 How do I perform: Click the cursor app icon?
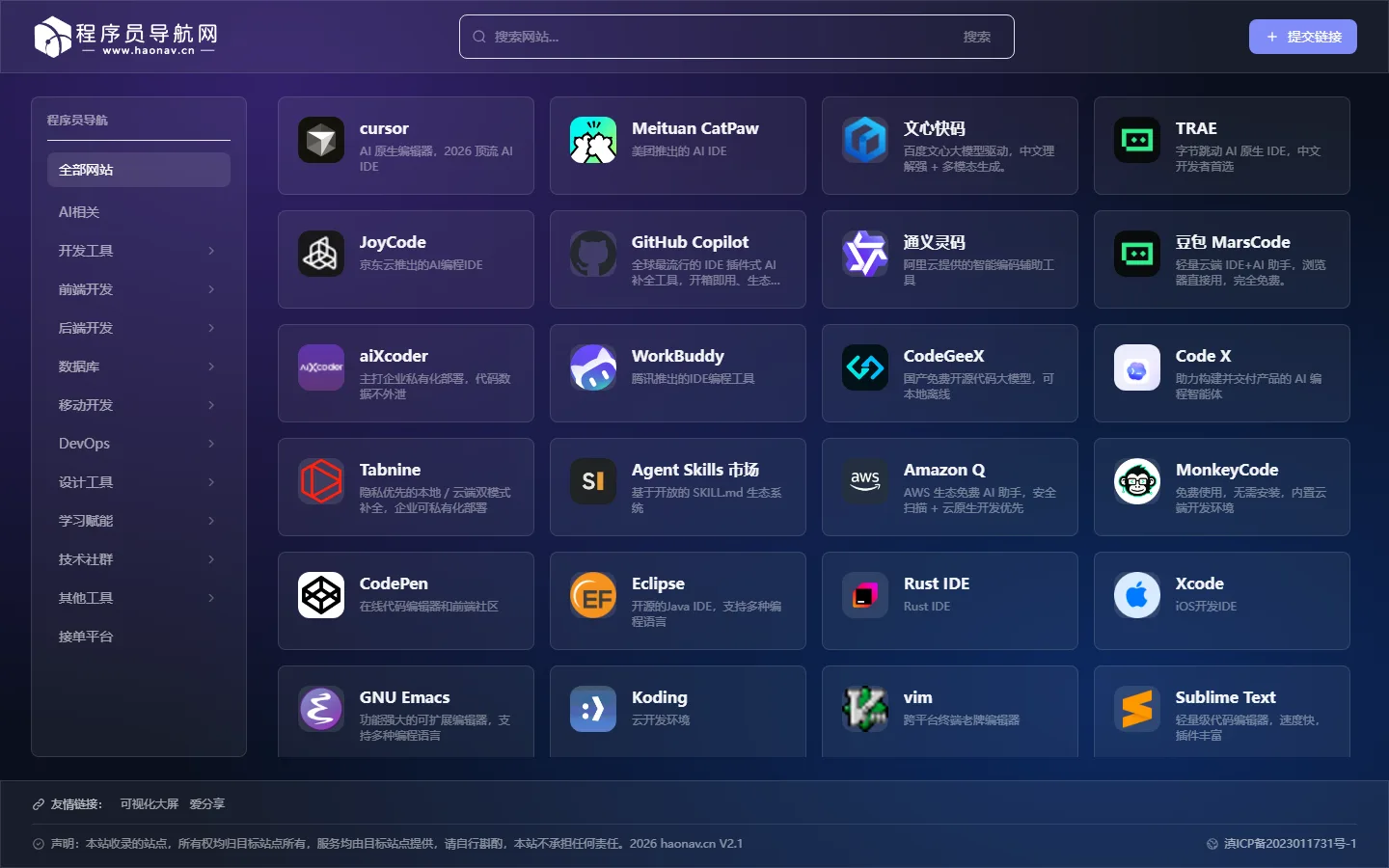(321, 140)
